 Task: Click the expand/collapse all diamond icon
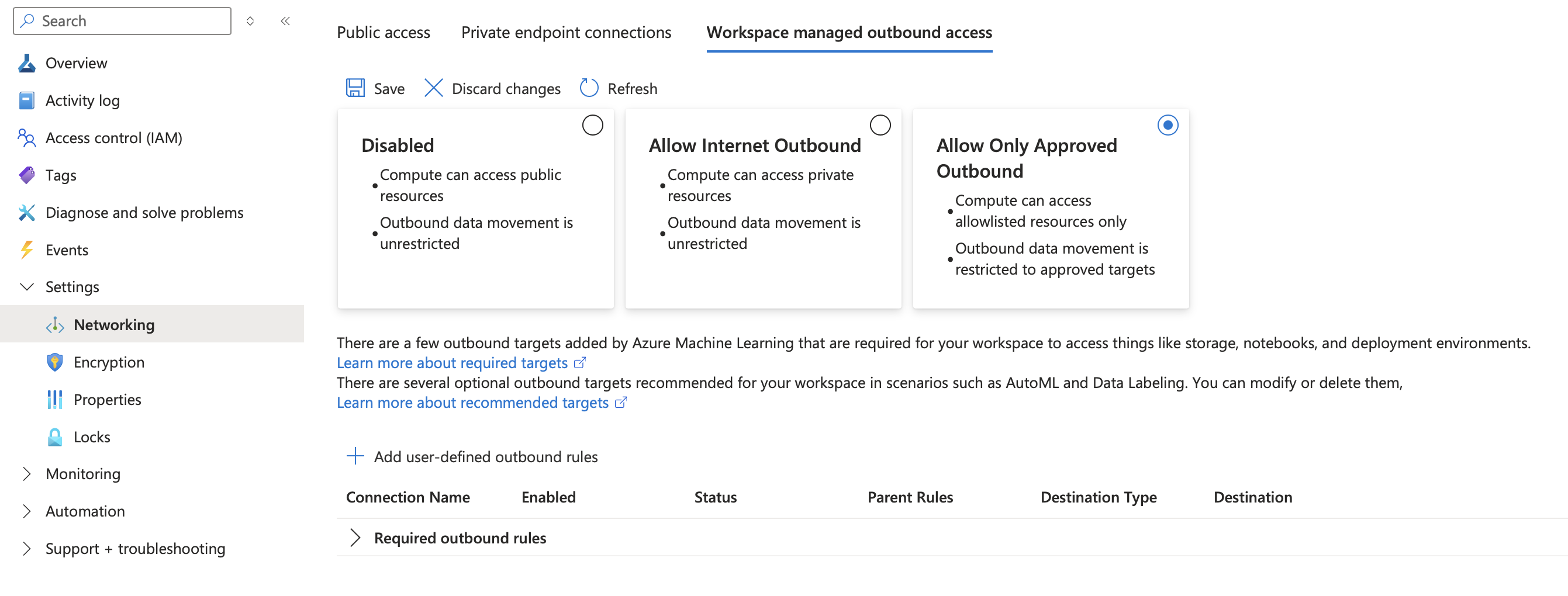click(x=250, y=21)
